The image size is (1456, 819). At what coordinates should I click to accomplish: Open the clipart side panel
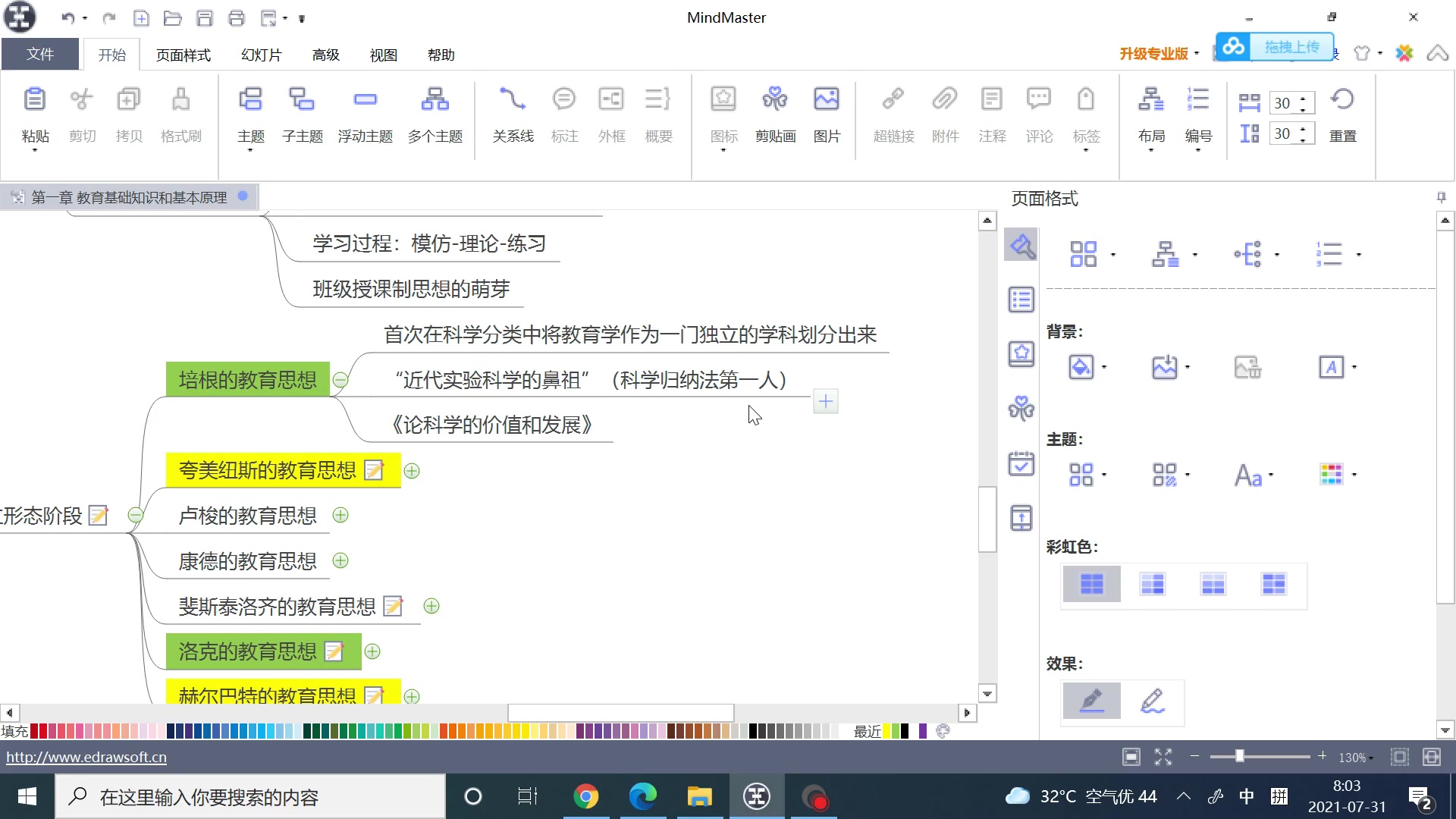[1021, 409]
